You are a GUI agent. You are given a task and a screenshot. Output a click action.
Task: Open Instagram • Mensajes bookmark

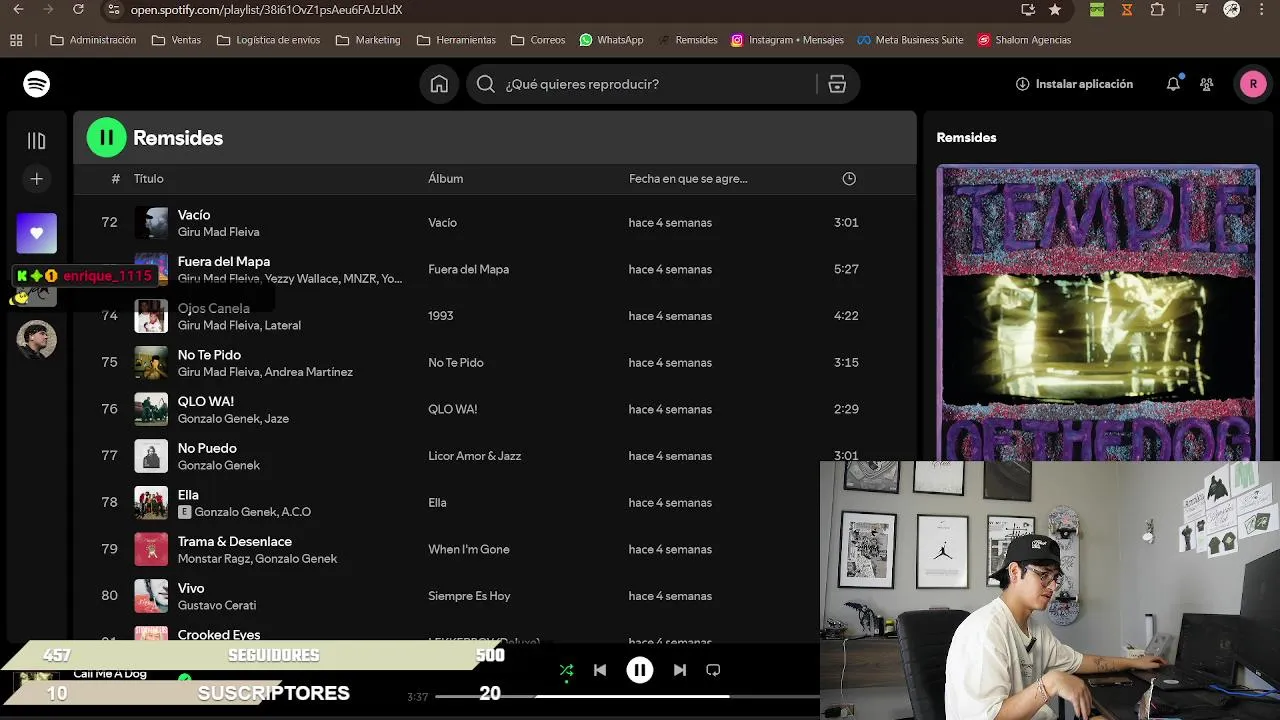tap(787, 40)
